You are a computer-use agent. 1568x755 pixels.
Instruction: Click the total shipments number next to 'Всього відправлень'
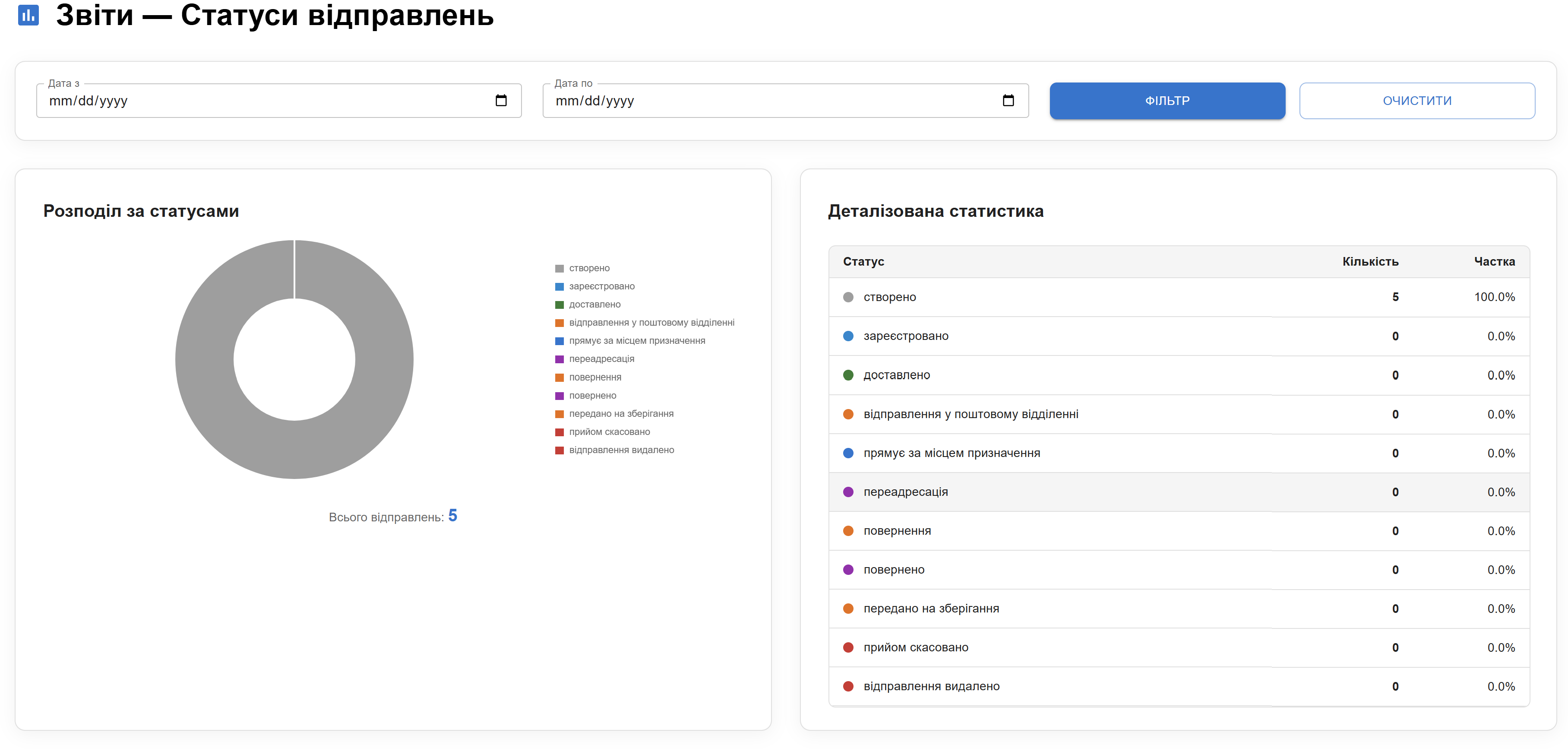452,516
